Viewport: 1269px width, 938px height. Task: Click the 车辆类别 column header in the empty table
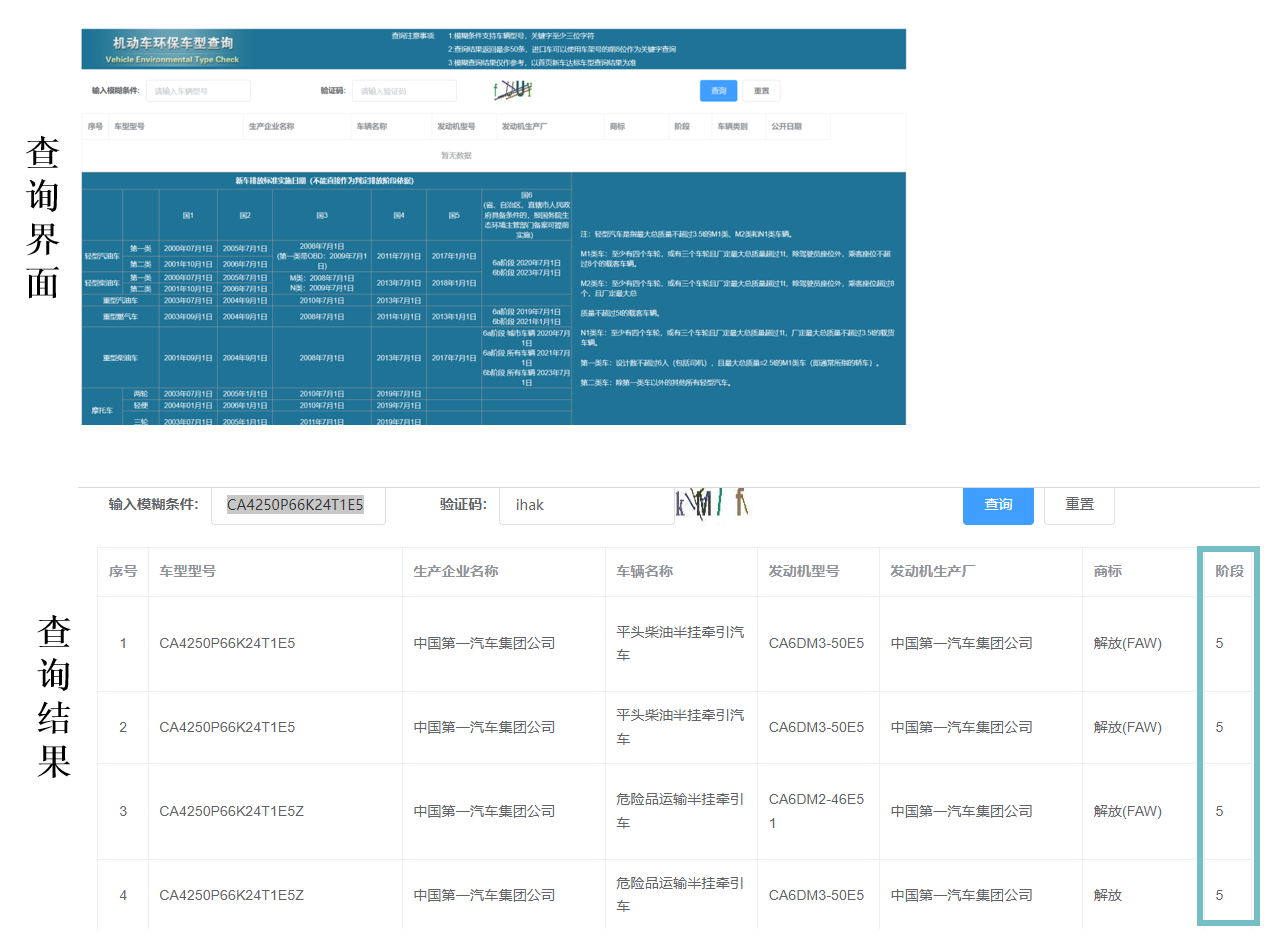(x=732, y=127)
